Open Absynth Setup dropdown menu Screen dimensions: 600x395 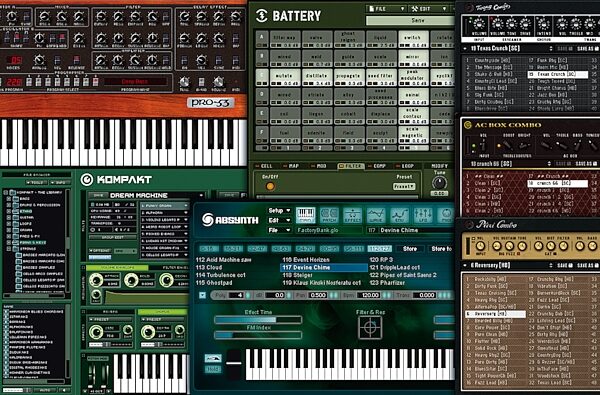tap(279, 211)
